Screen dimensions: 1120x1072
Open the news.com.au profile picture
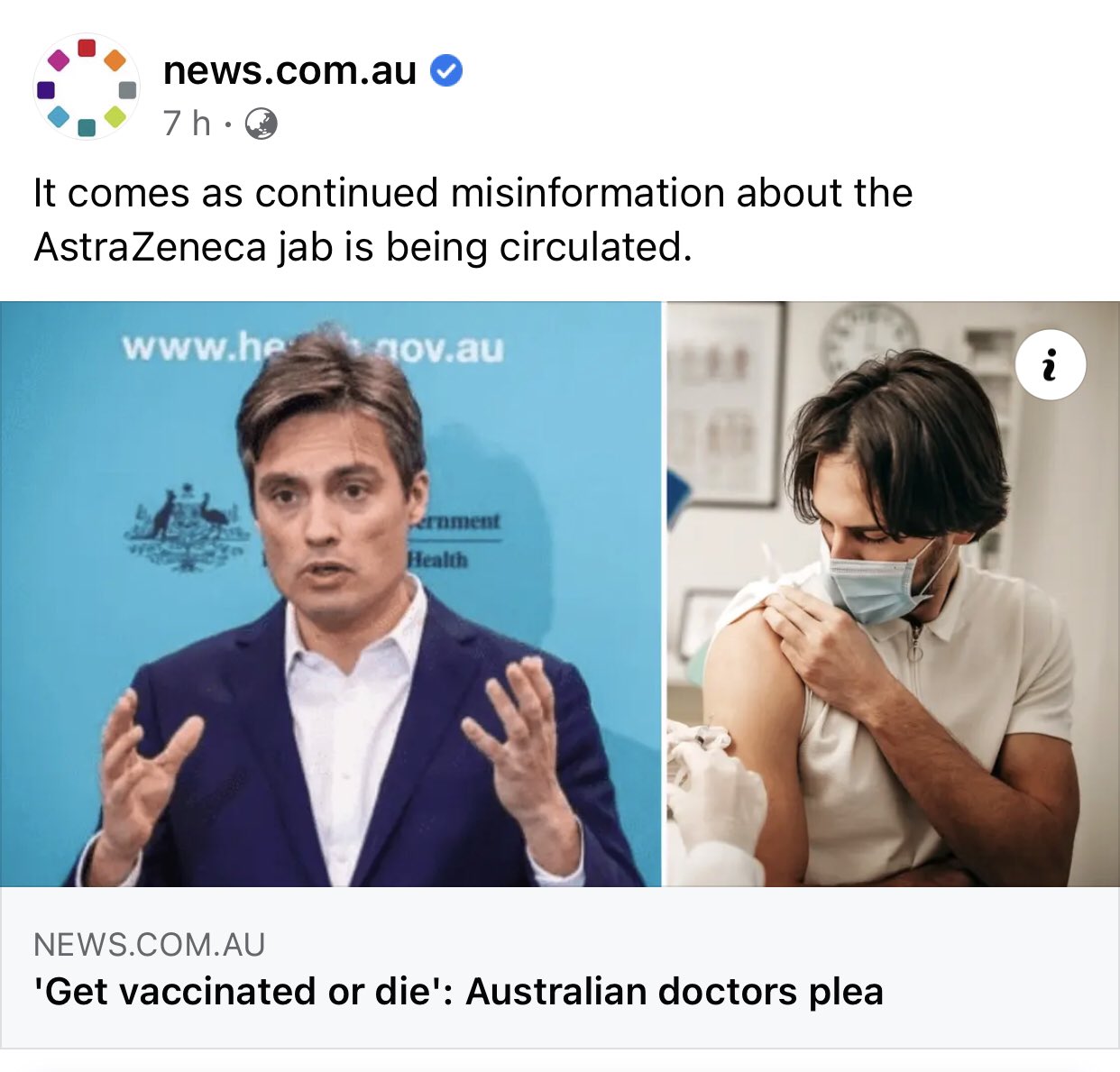tap(87, 87)
